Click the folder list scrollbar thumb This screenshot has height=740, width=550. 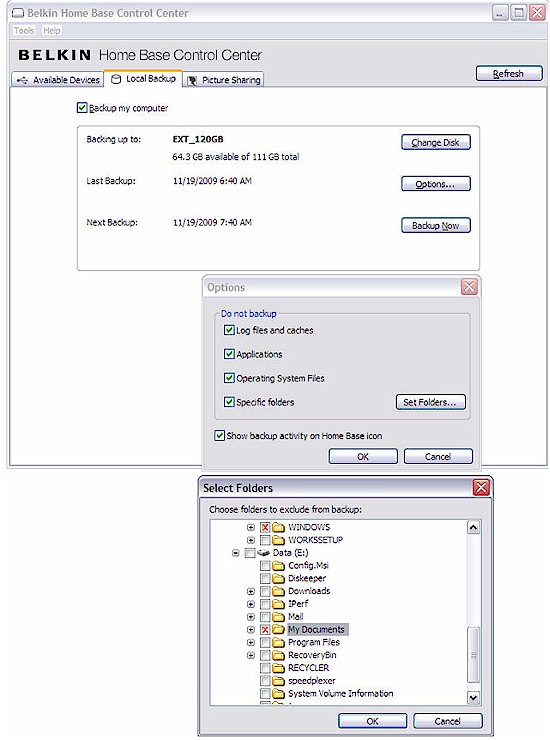point(474,655)
